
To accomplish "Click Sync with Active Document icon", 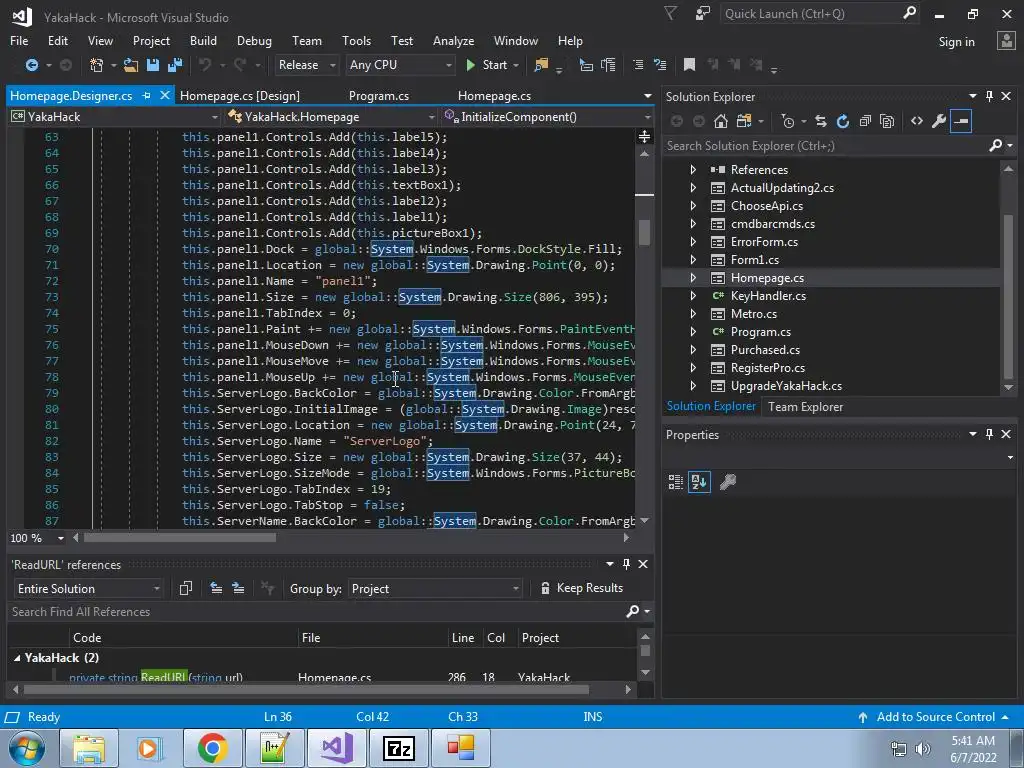I will tap(821, 121).
